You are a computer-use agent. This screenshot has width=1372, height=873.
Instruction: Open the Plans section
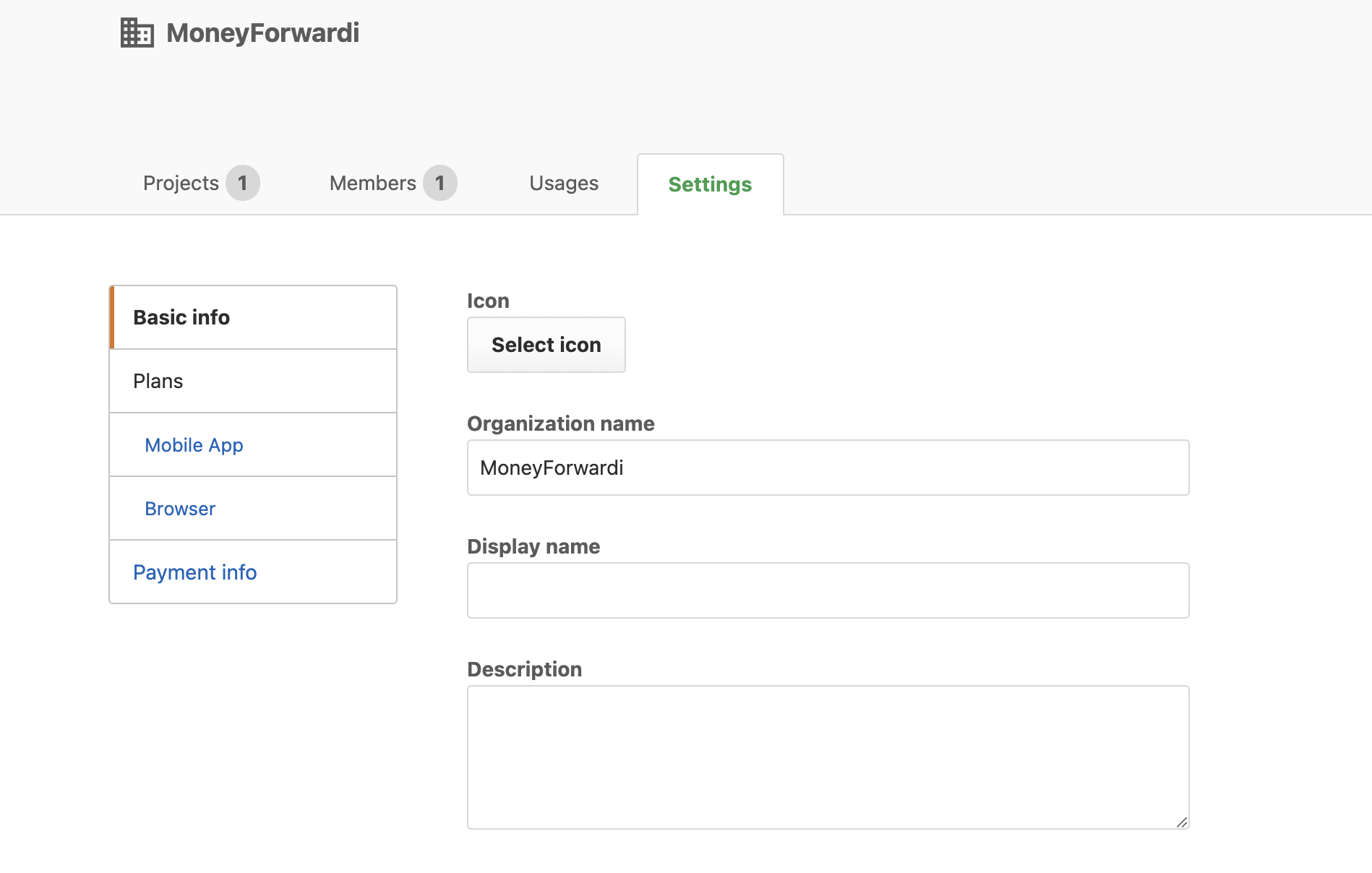253,381
